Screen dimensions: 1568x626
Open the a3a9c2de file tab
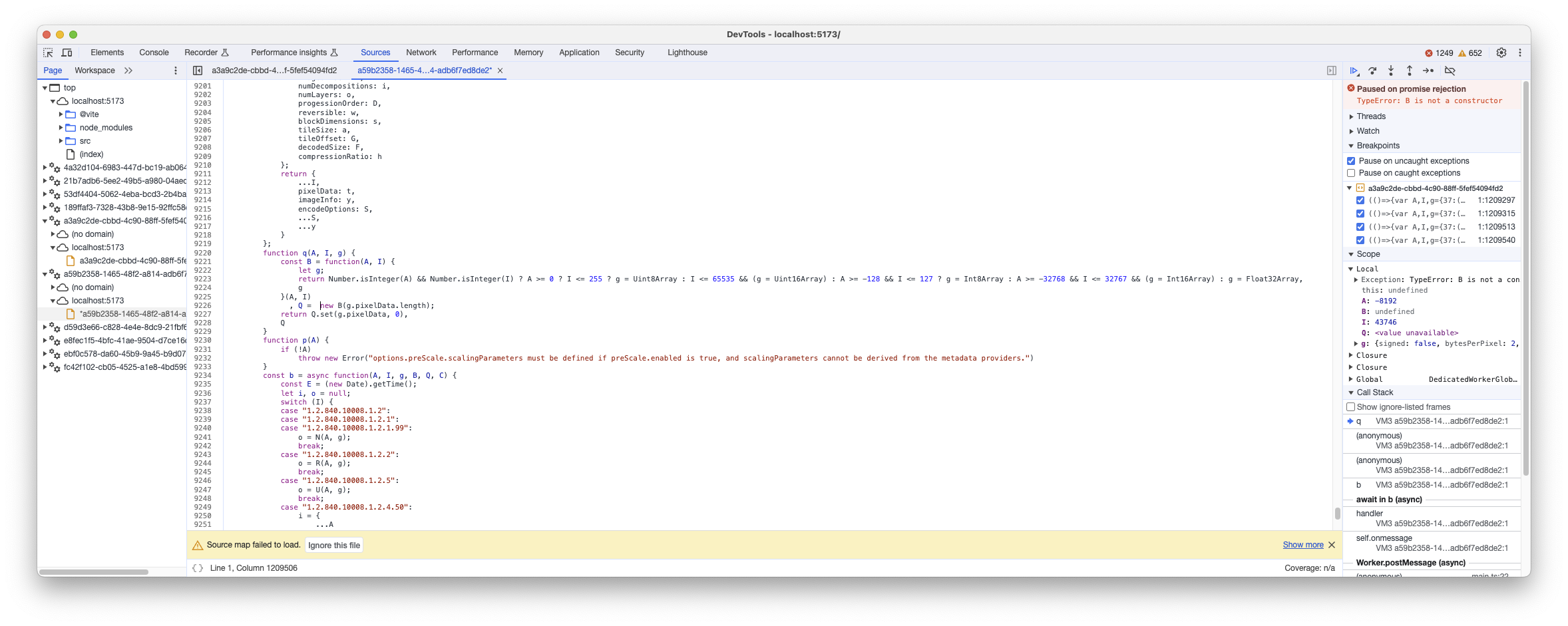point(273,70)
